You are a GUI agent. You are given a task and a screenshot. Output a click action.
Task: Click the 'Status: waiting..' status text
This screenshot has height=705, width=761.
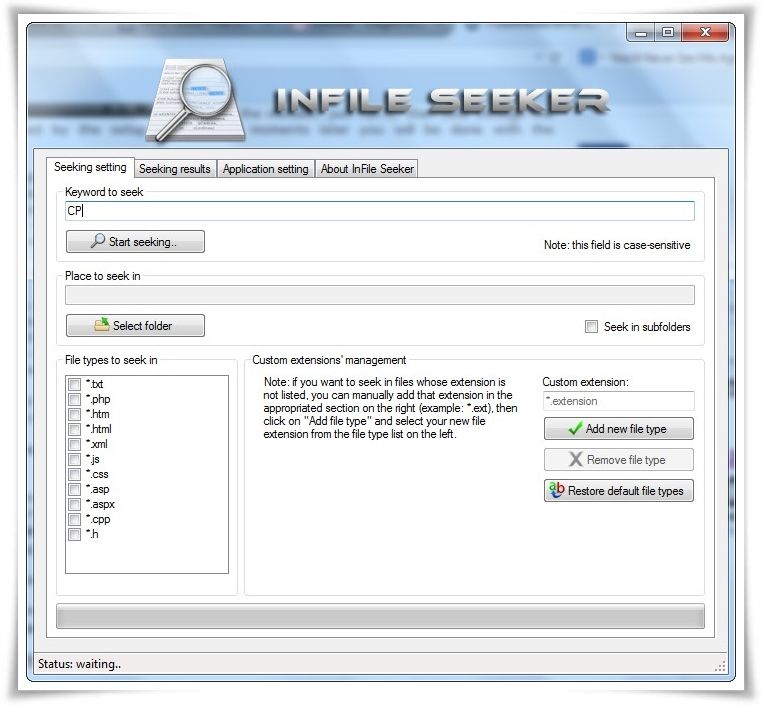tap(80, 664)
